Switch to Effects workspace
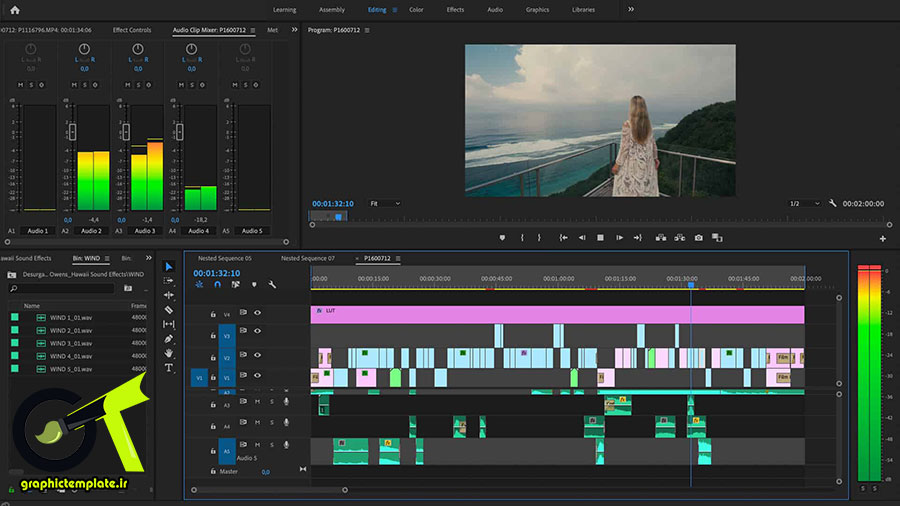Viewport: 900px width, 506px height. tap(455, 10)
